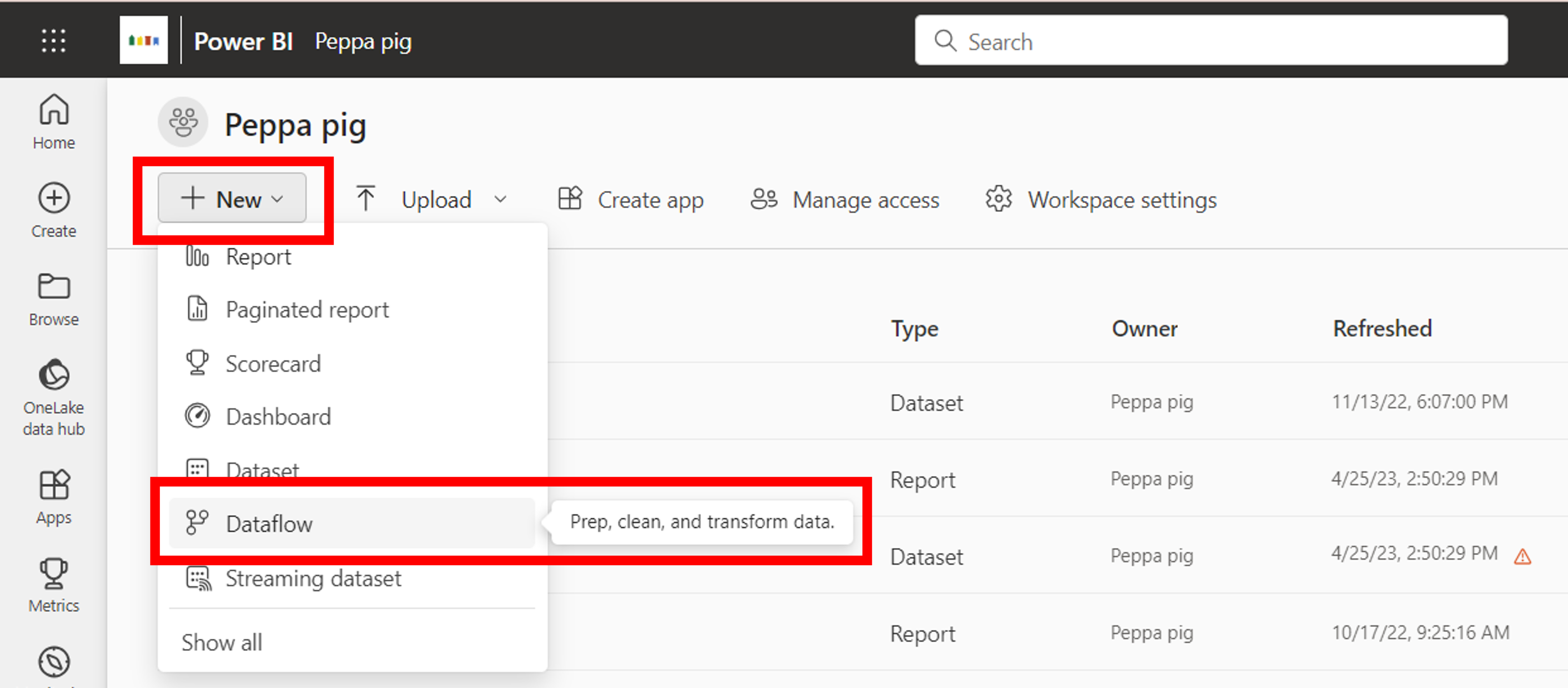1568x688 pixels.
Task: Open OneLake data hub
Action: 53,398
